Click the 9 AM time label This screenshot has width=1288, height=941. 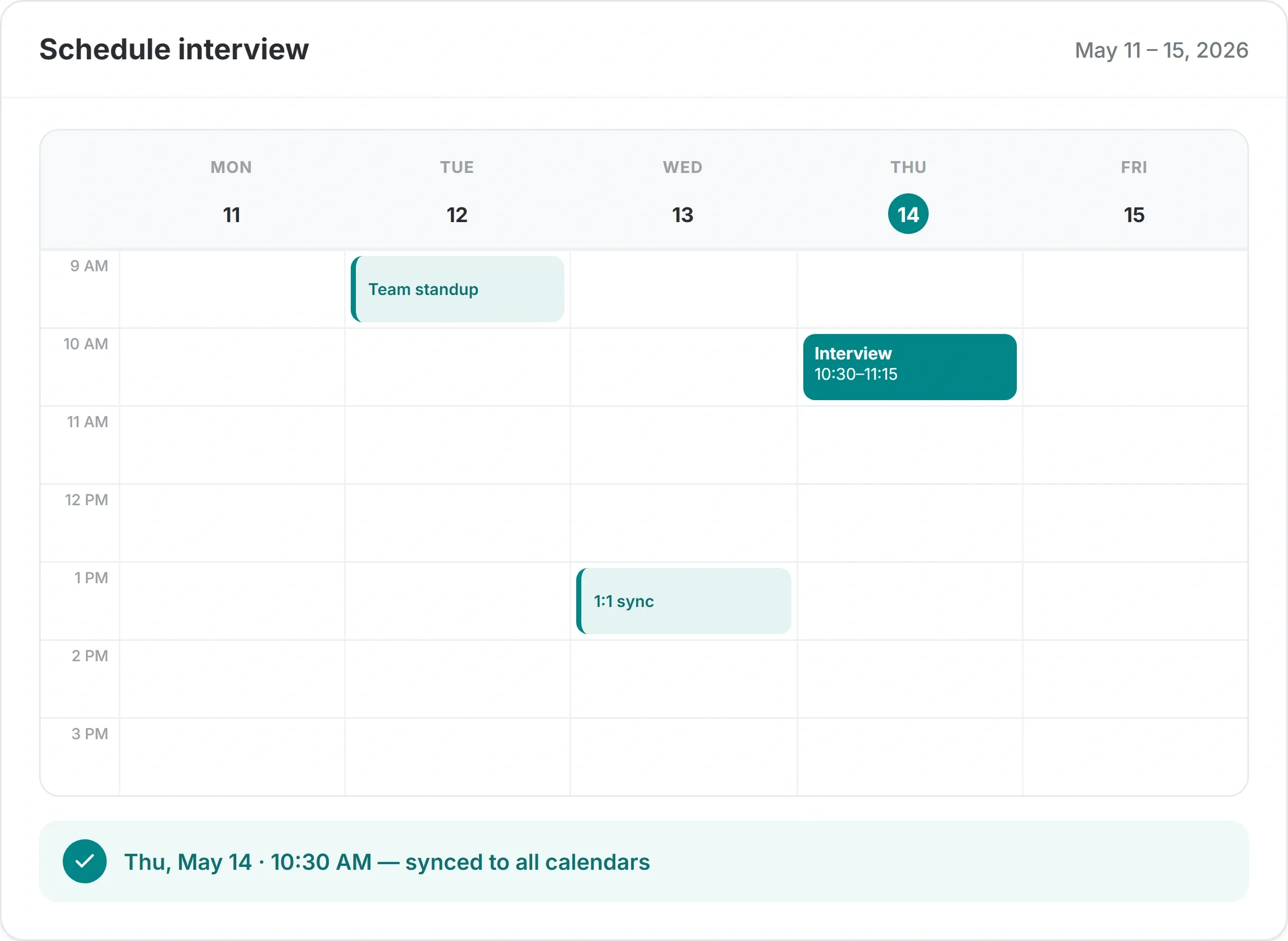click(89, 266)
